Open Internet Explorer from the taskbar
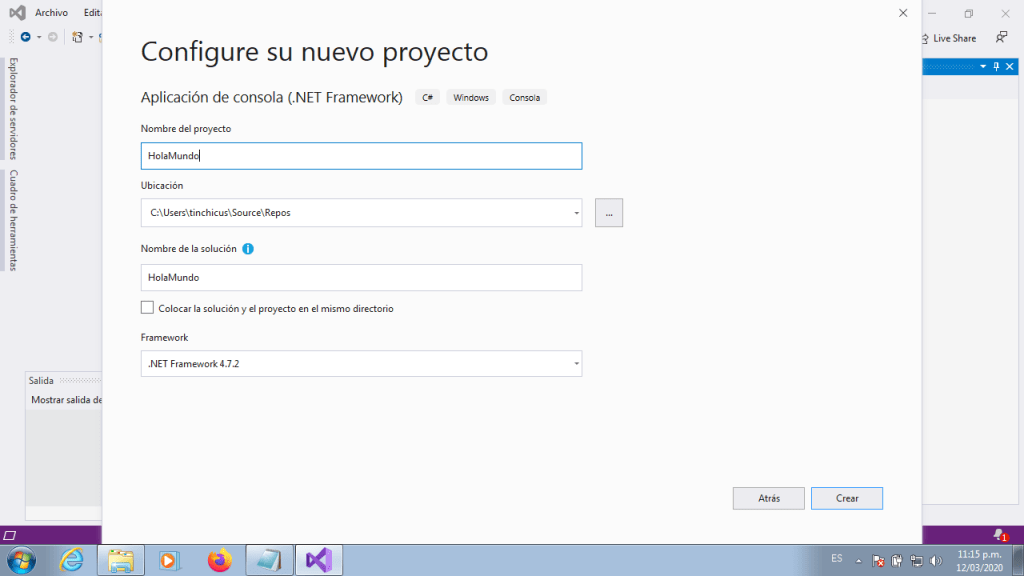The height and width of the screenshot is (576, 1024). click(x=72, y=560)
